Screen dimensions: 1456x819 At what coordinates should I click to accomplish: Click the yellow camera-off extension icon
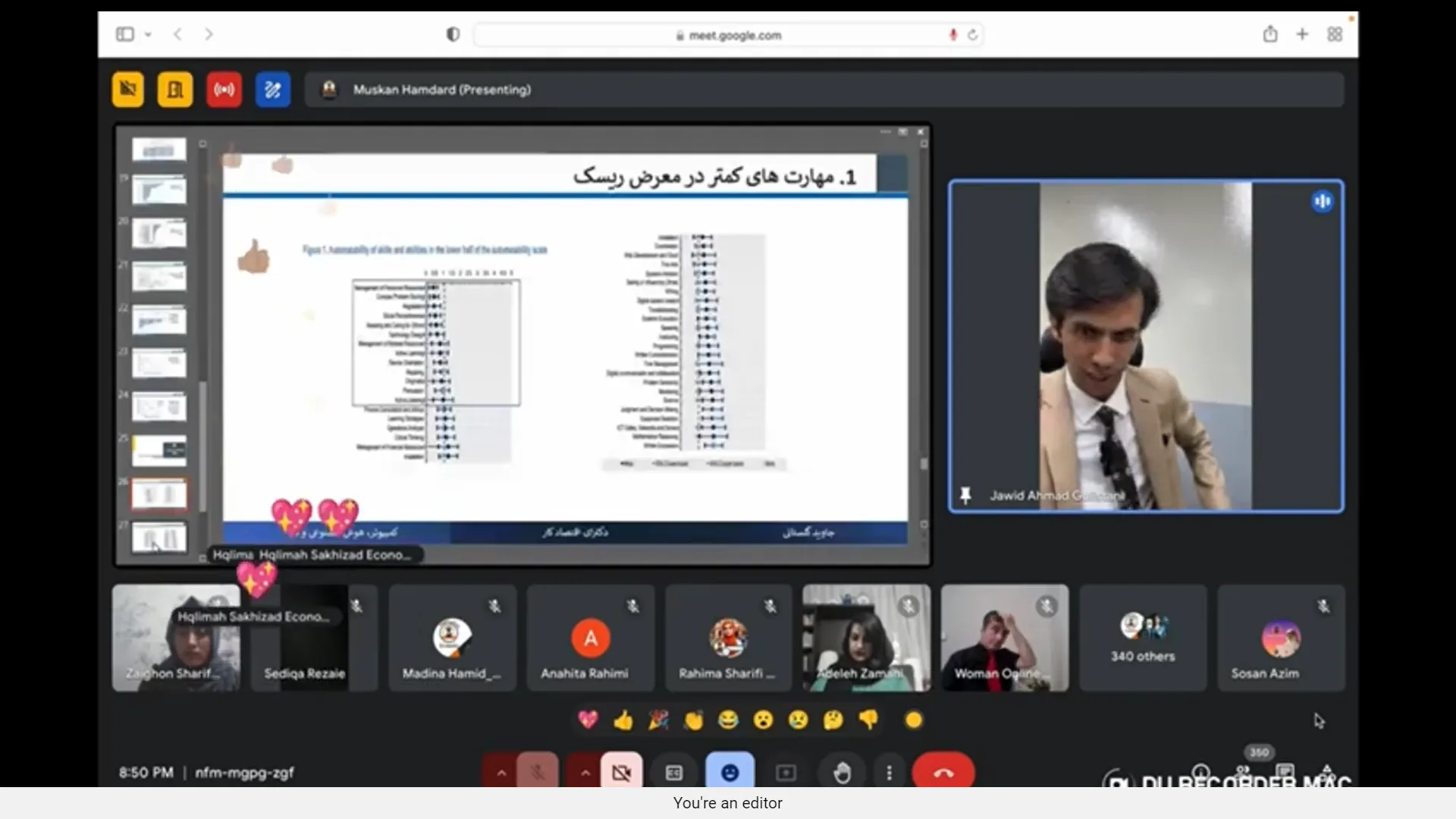(x=128, y=89)
